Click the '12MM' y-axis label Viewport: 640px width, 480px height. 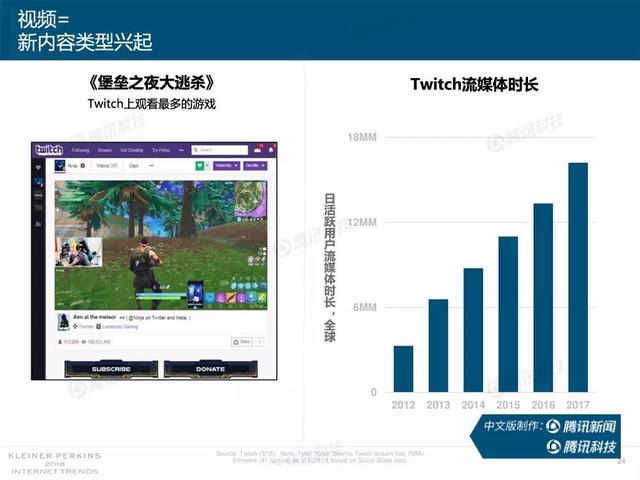click(x=362, y=222)
